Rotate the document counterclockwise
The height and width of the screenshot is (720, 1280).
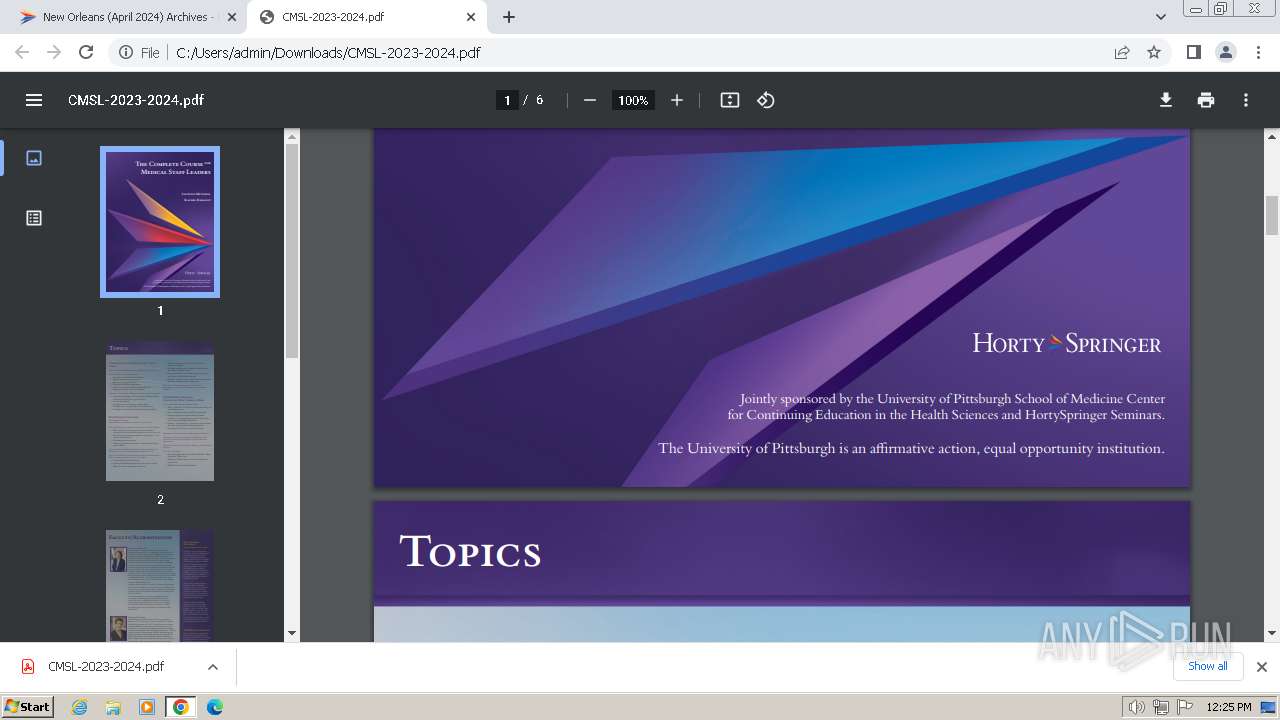click(766, 100)
